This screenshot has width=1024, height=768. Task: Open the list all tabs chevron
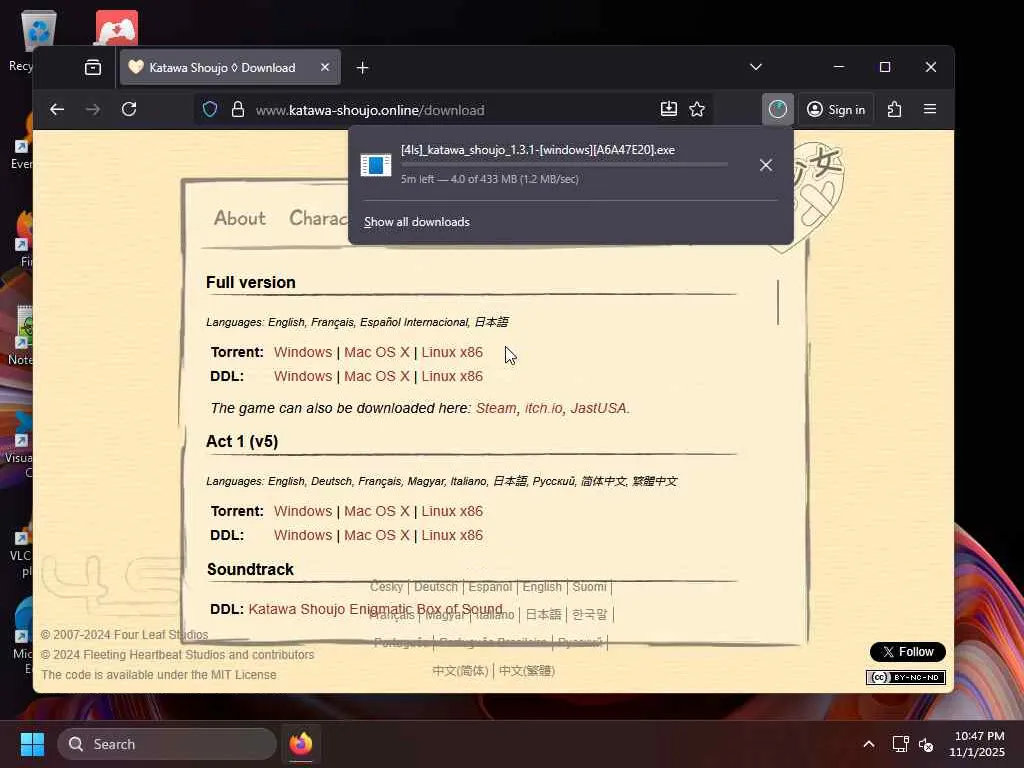tap(756, 67)
